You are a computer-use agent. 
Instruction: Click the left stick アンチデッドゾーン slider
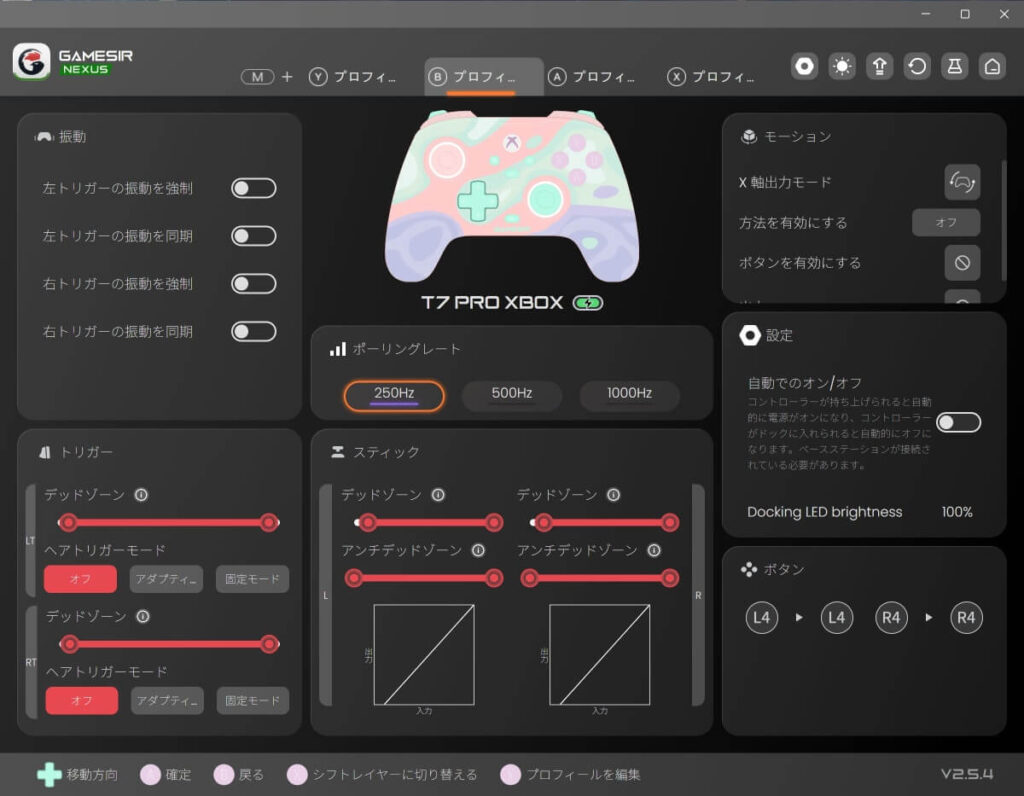click(x=424, y=578)
